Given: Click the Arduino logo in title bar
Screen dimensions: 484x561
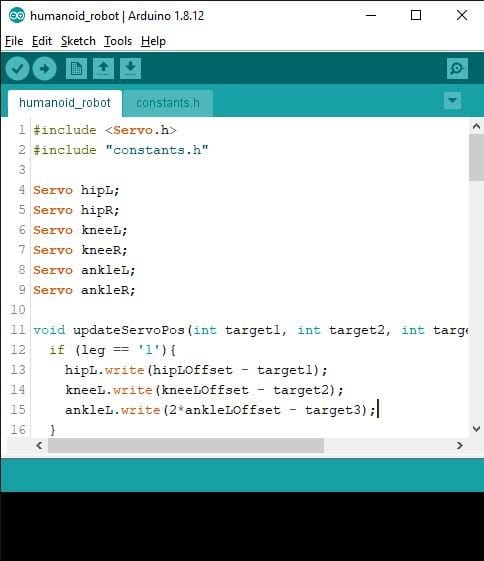Looking at the screenshot, I should 17,16.
